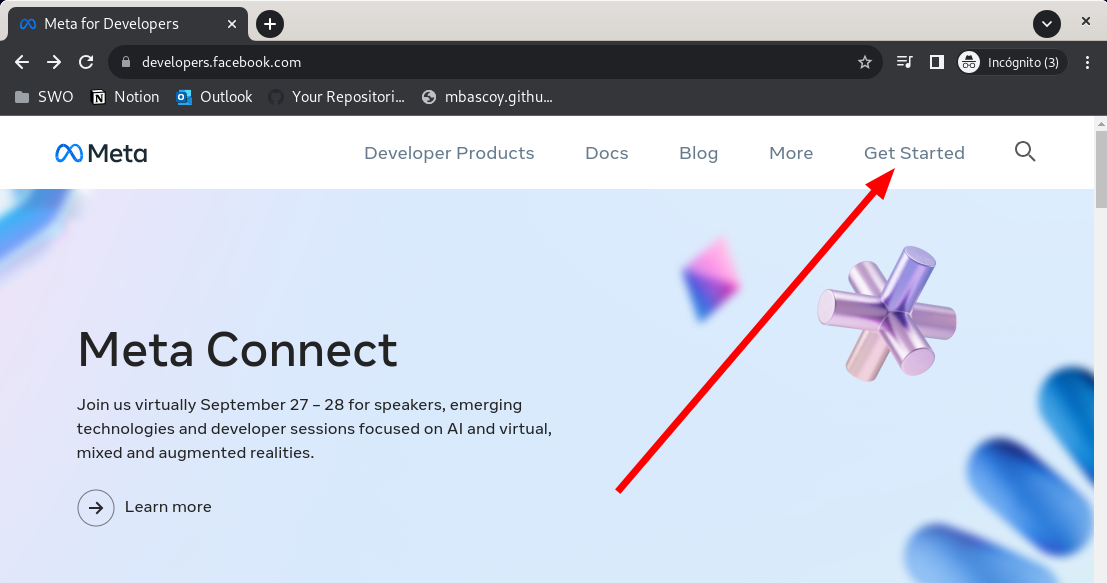Viewport: 1107px width, 583px height.
Task: Reload the page with refresh icon
Action: pos(86,62)
